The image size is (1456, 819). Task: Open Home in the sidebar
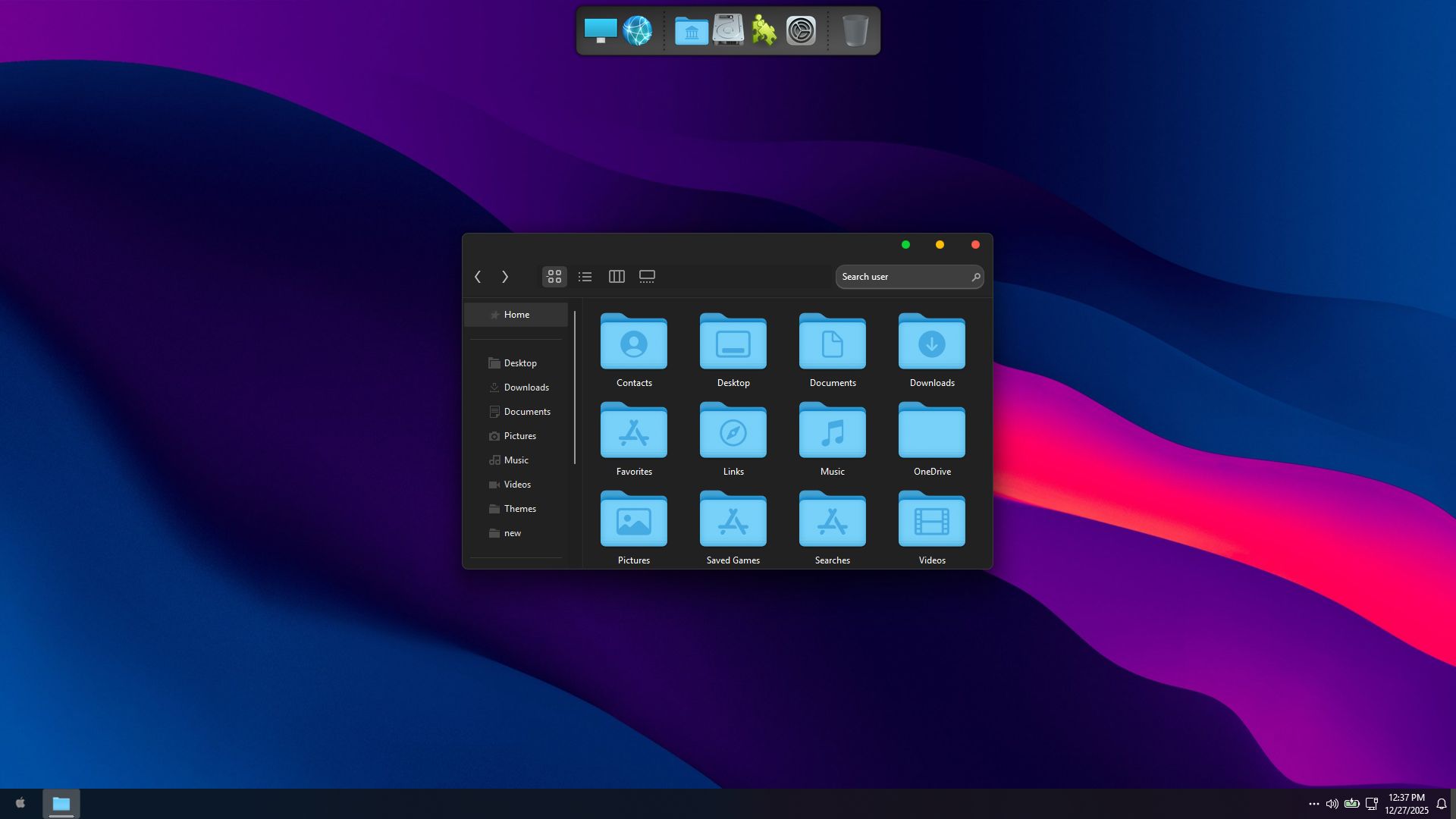[516, 315]
